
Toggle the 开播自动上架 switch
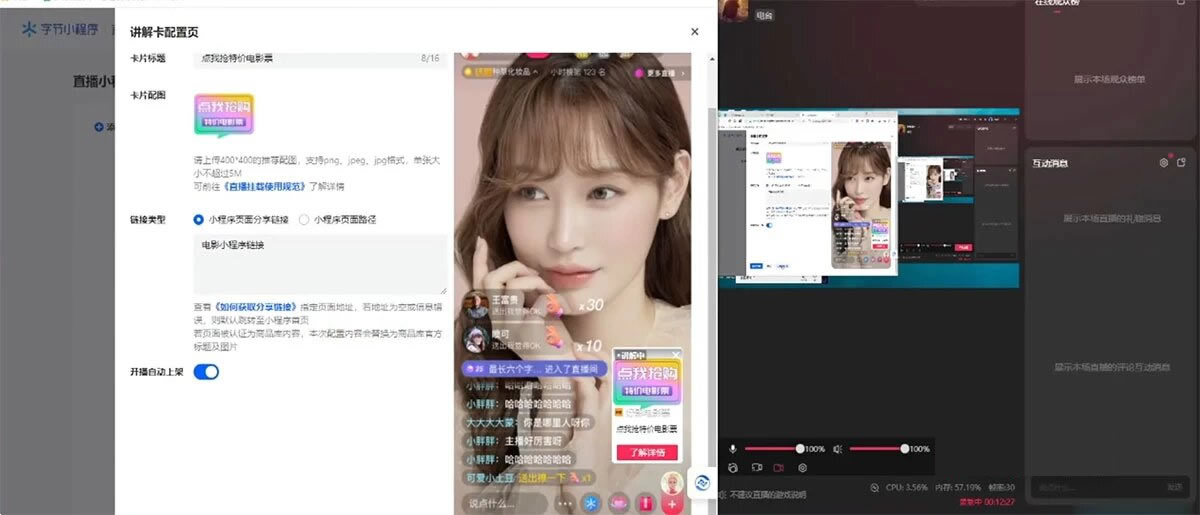point(206,372)
